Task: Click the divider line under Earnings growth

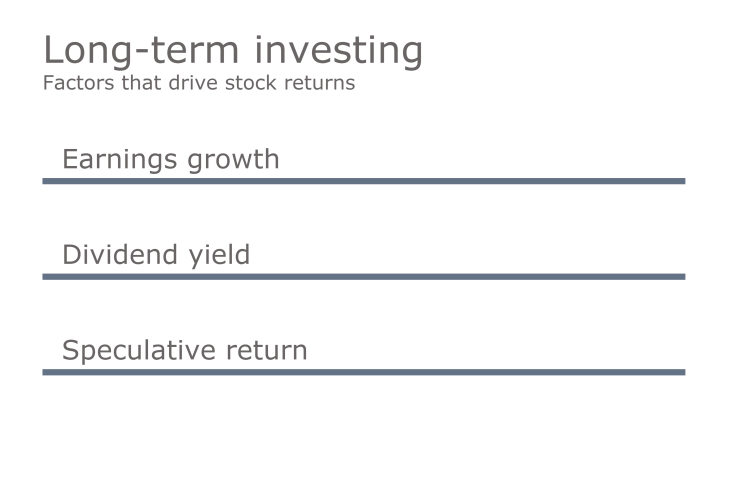Action: [363, 181]
